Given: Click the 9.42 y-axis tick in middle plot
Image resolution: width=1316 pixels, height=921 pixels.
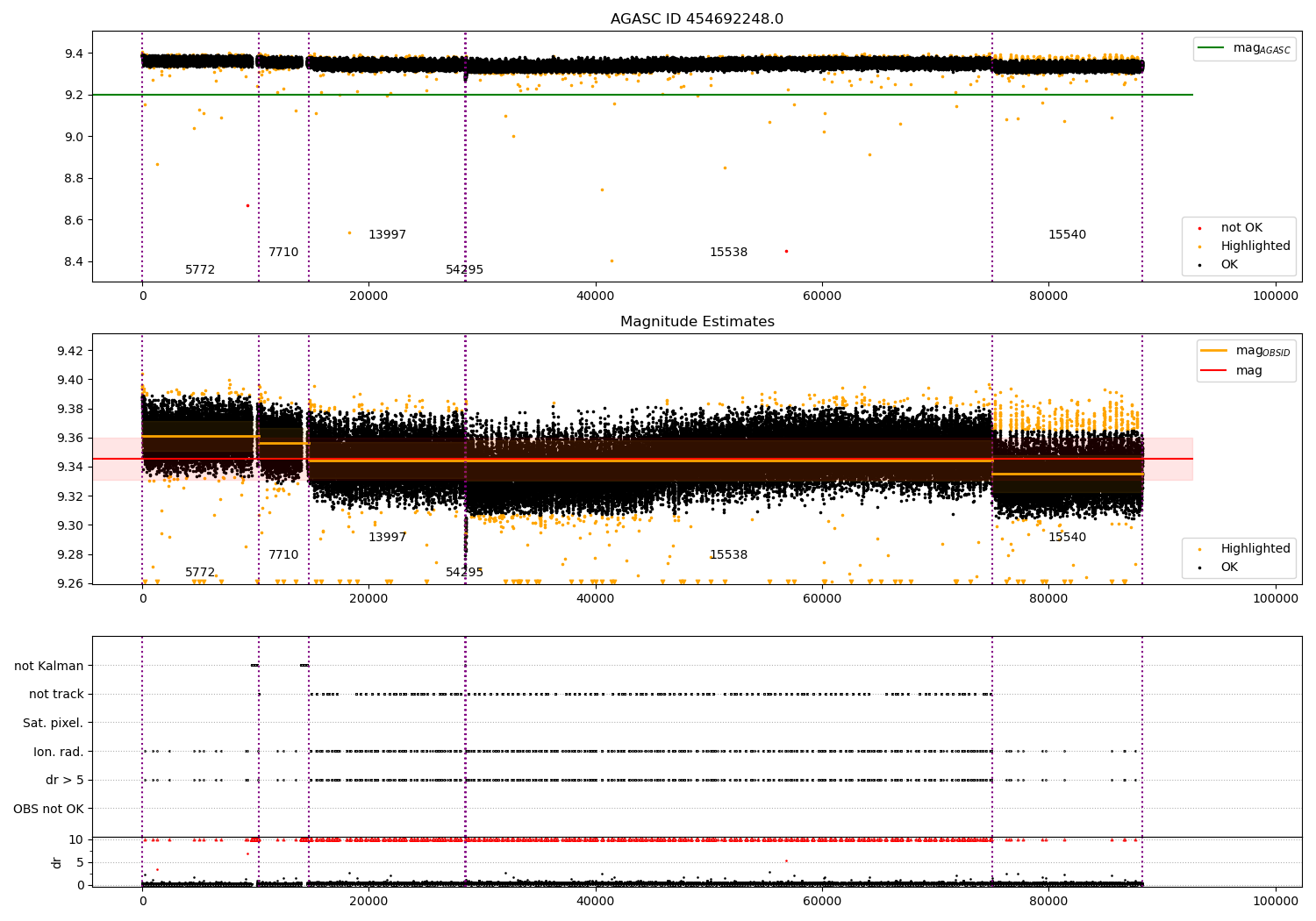Looking at the screenshot, I should (70, 351).
